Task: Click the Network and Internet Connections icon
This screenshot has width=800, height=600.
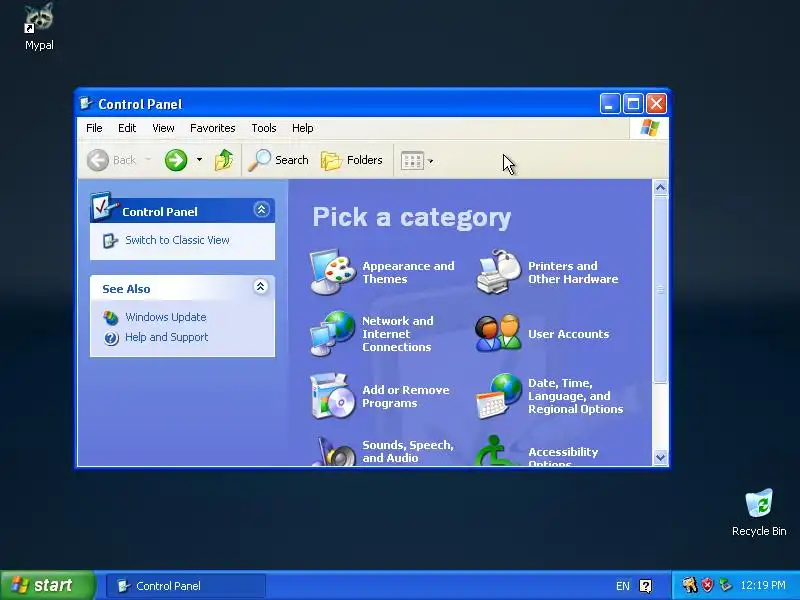Action: (333, 333)
